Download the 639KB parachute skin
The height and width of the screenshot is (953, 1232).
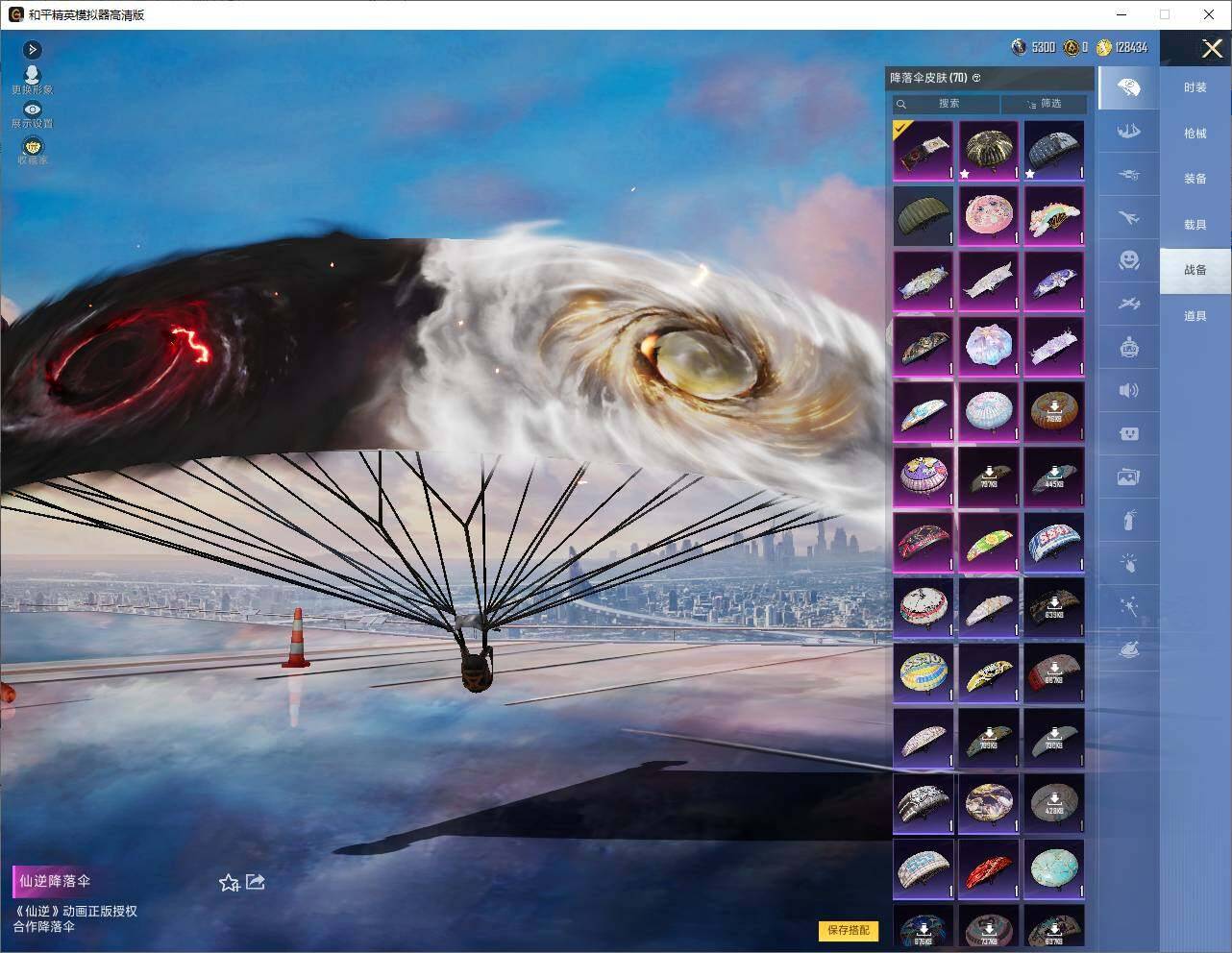[1054, 608]
